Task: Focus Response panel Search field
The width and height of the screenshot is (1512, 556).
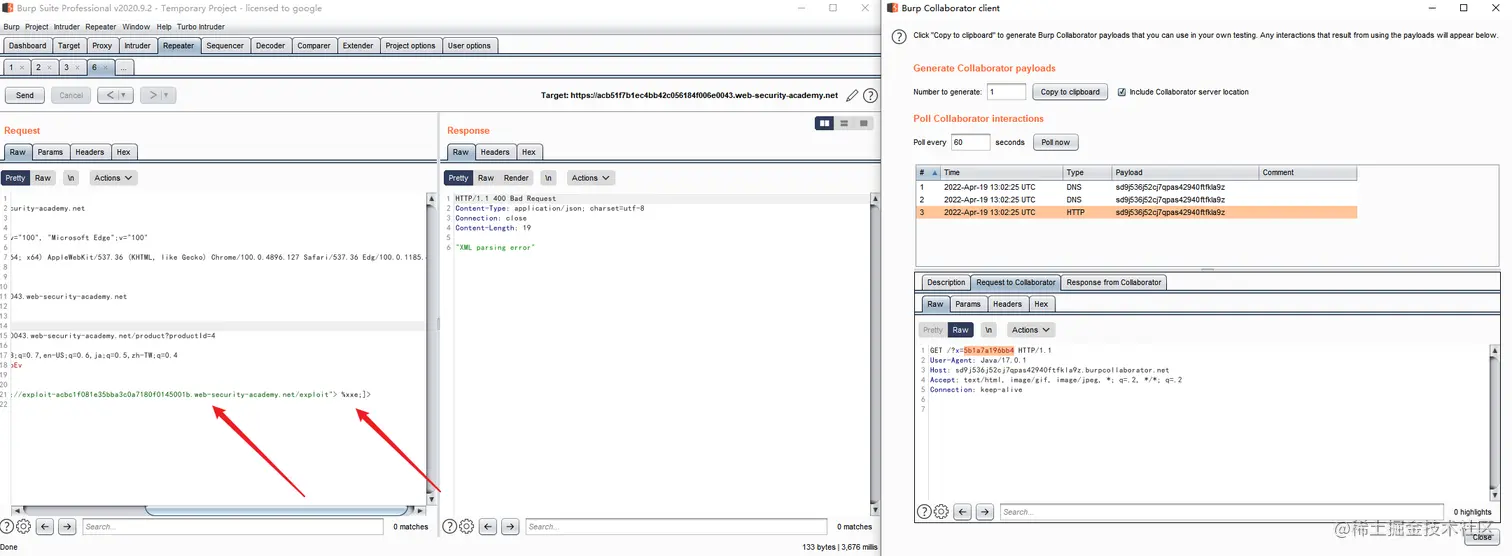Action: [675, 527]
